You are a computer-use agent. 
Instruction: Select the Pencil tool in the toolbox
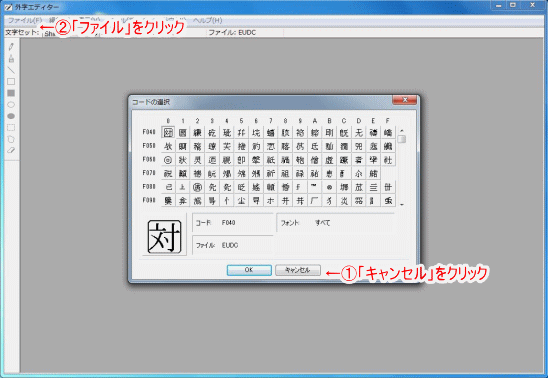(x=11, y=46)
